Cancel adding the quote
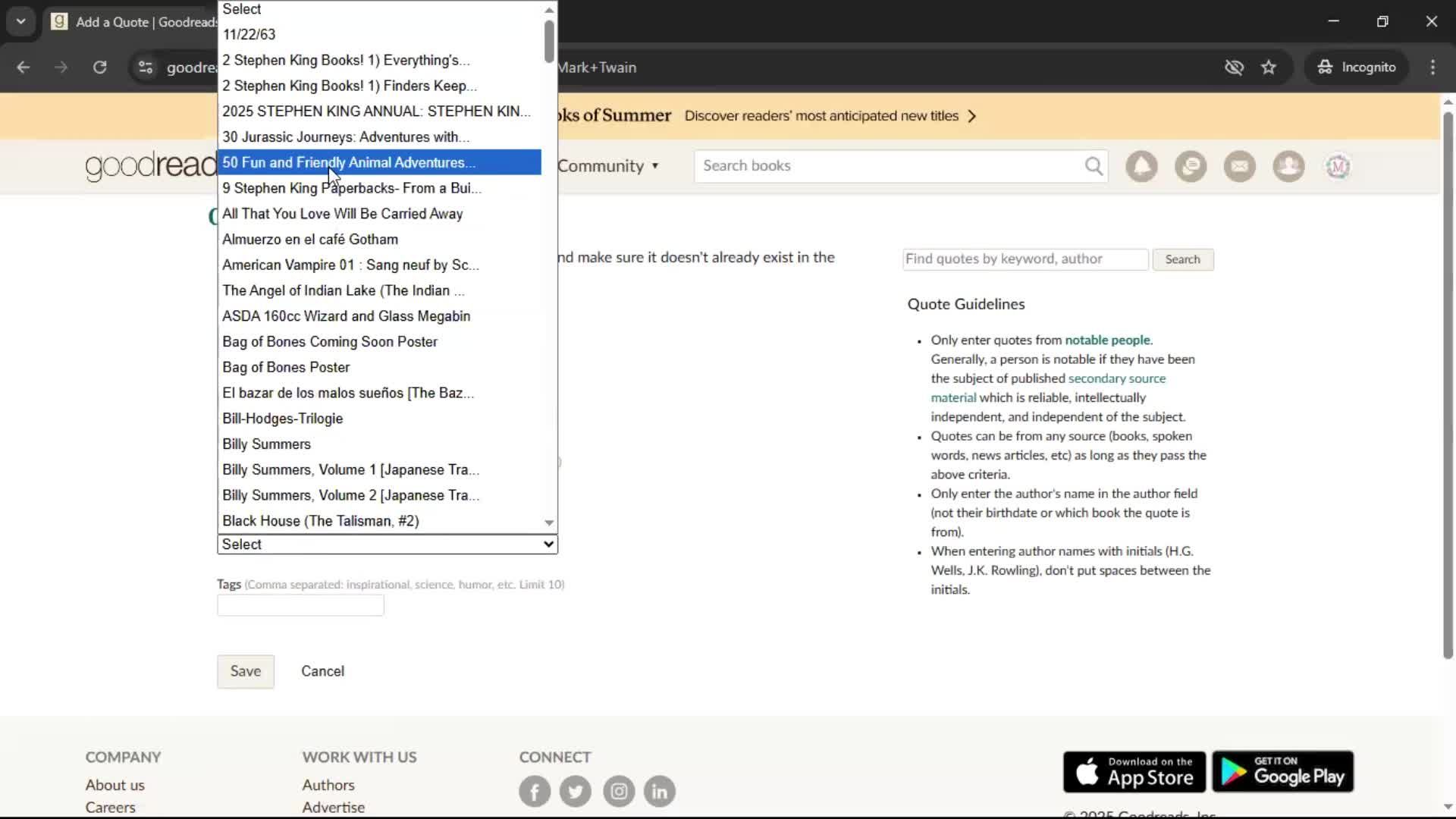Image resolution: width=1456 pixels, height=819 pixels. 322,671
